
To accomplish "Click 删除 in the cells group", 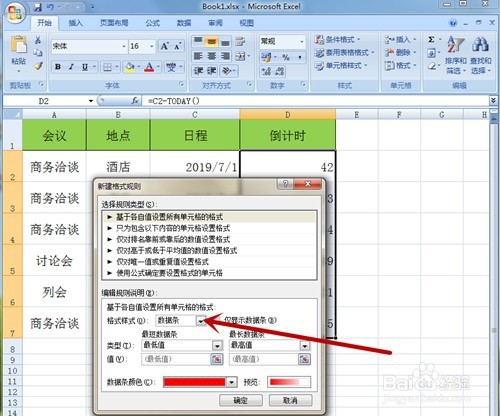I will pos(400,53).
